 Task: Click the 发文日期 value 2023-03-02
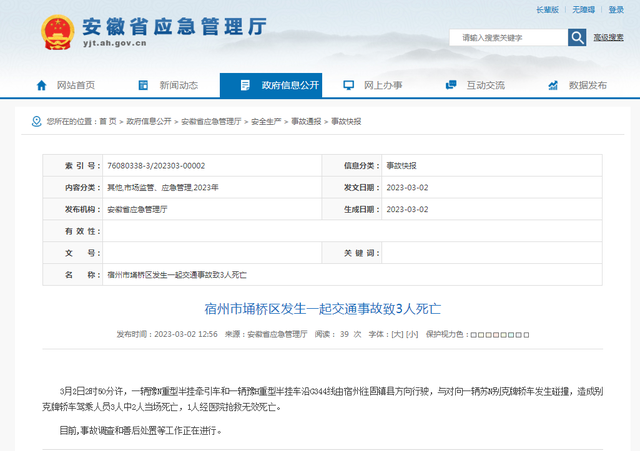407,187
